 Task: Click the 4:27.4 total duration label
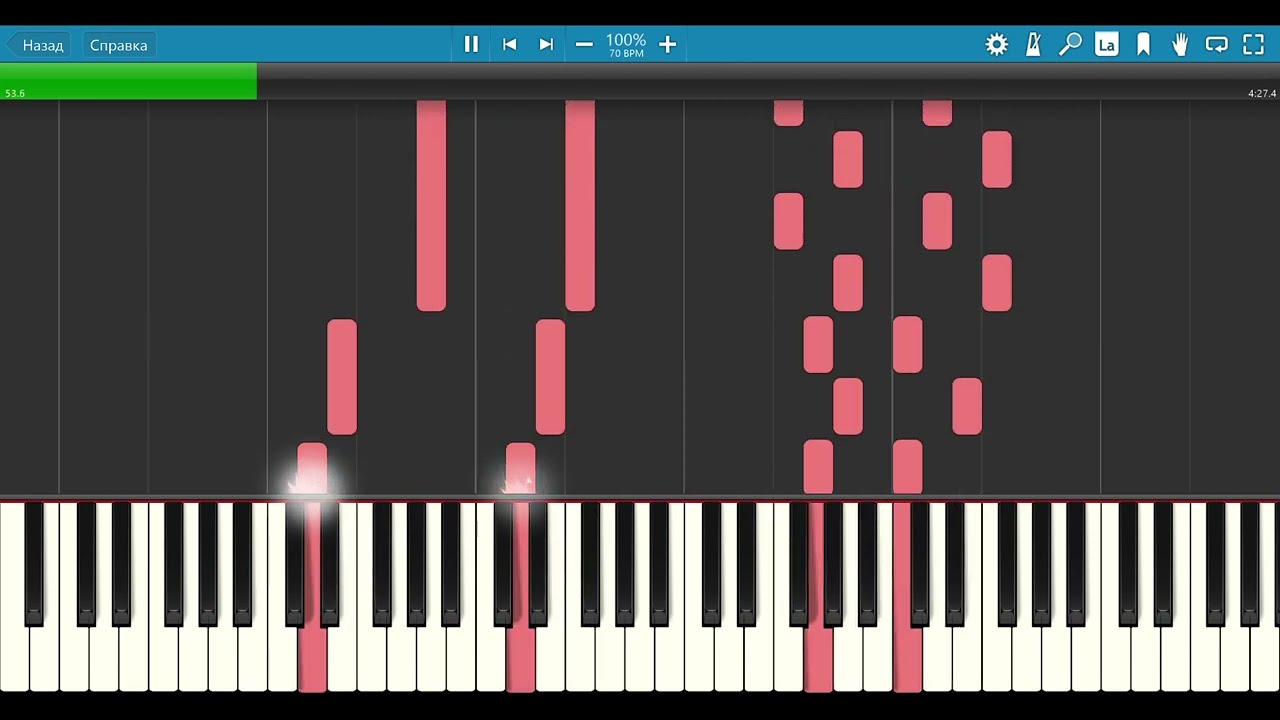[1262, 93]
